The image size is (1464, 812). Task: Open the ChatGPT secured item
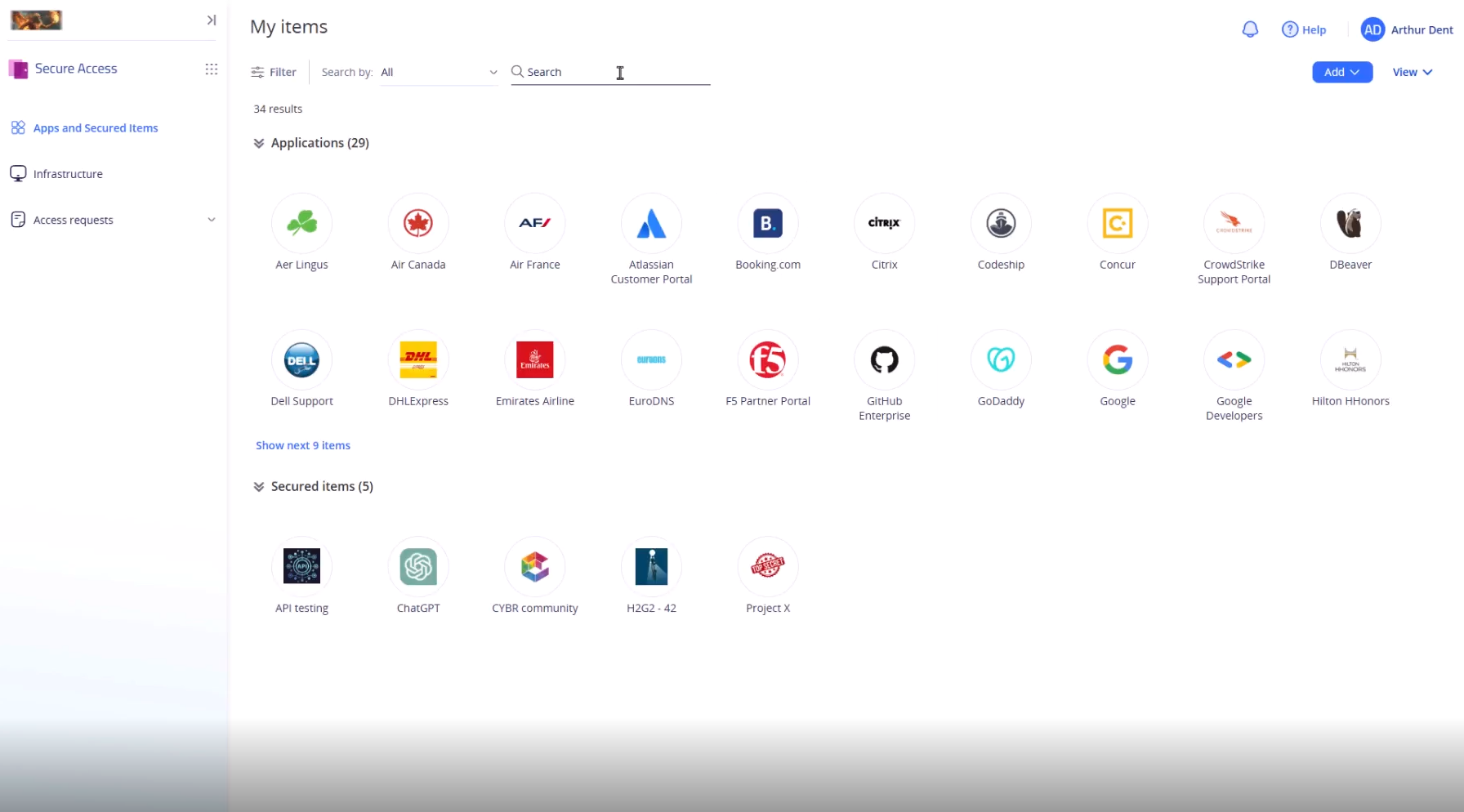(418, 566)
